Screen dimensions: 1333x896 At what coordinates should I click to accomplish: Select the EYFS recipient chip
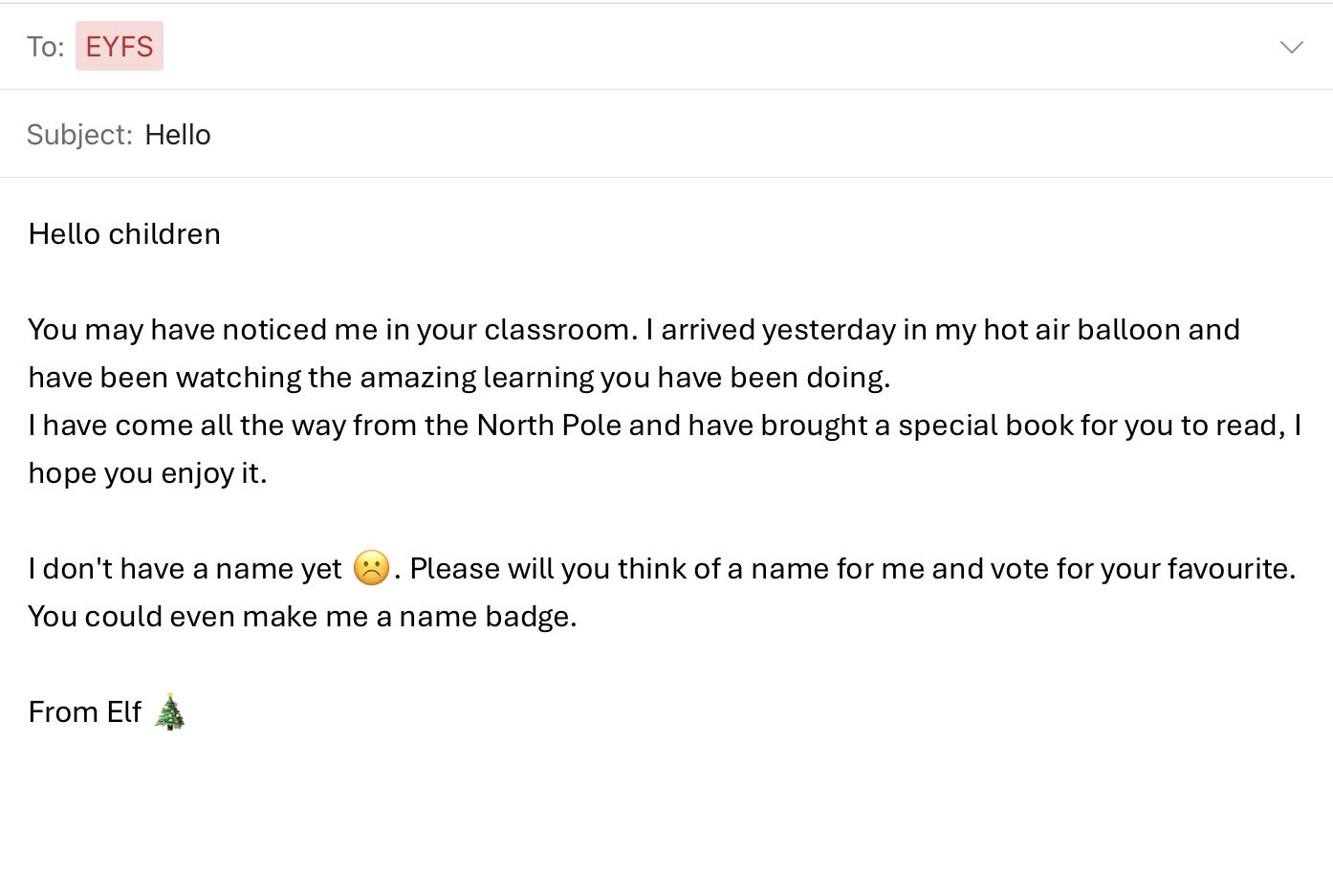coord(120,47)
